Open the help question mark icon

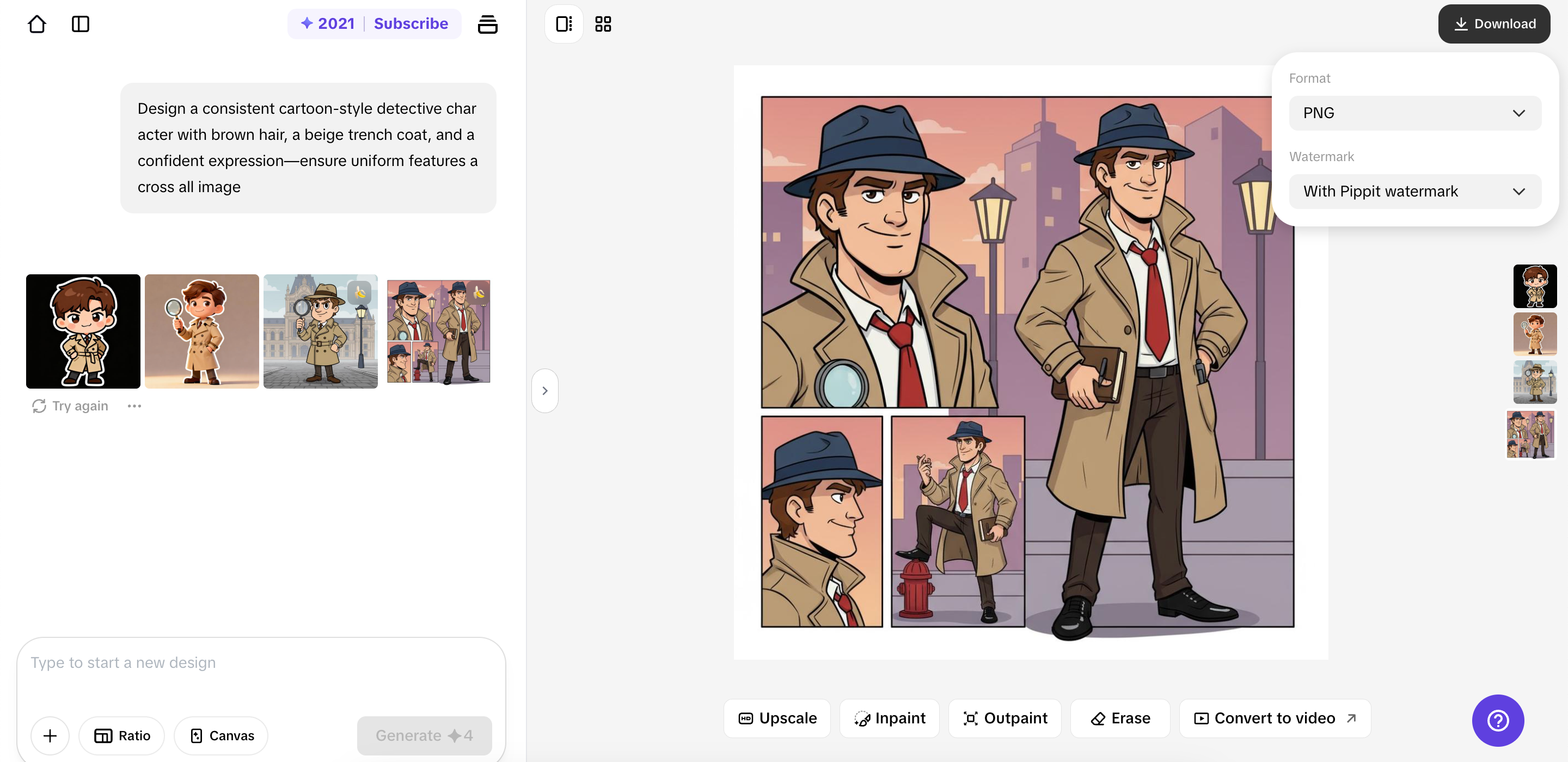[1497, 721]
